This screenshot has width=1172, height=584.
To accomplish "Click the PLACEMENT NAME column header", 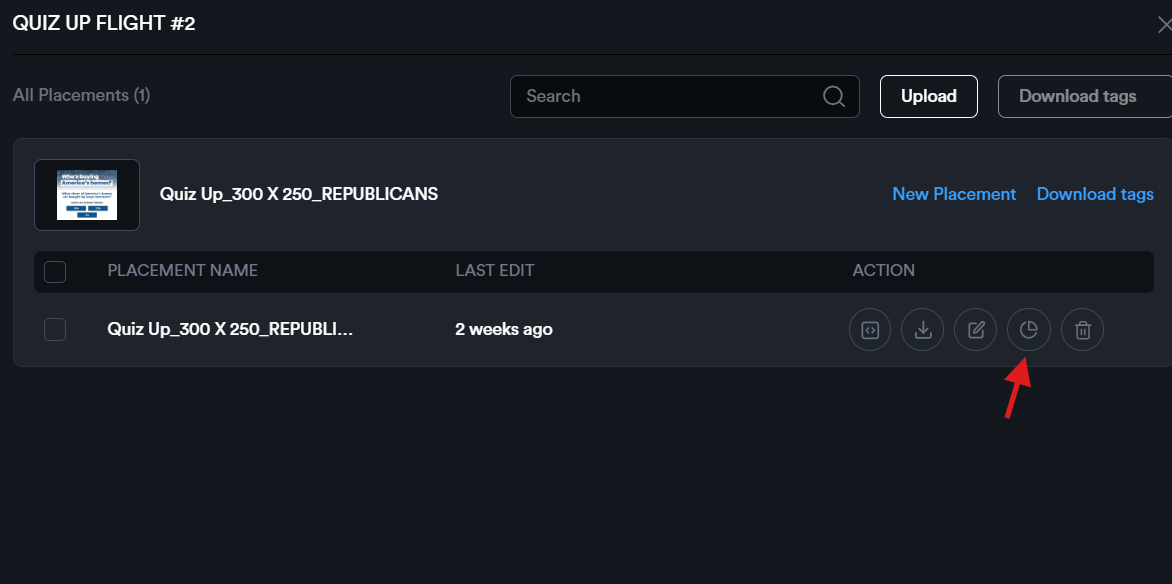I will click(182, 270).
